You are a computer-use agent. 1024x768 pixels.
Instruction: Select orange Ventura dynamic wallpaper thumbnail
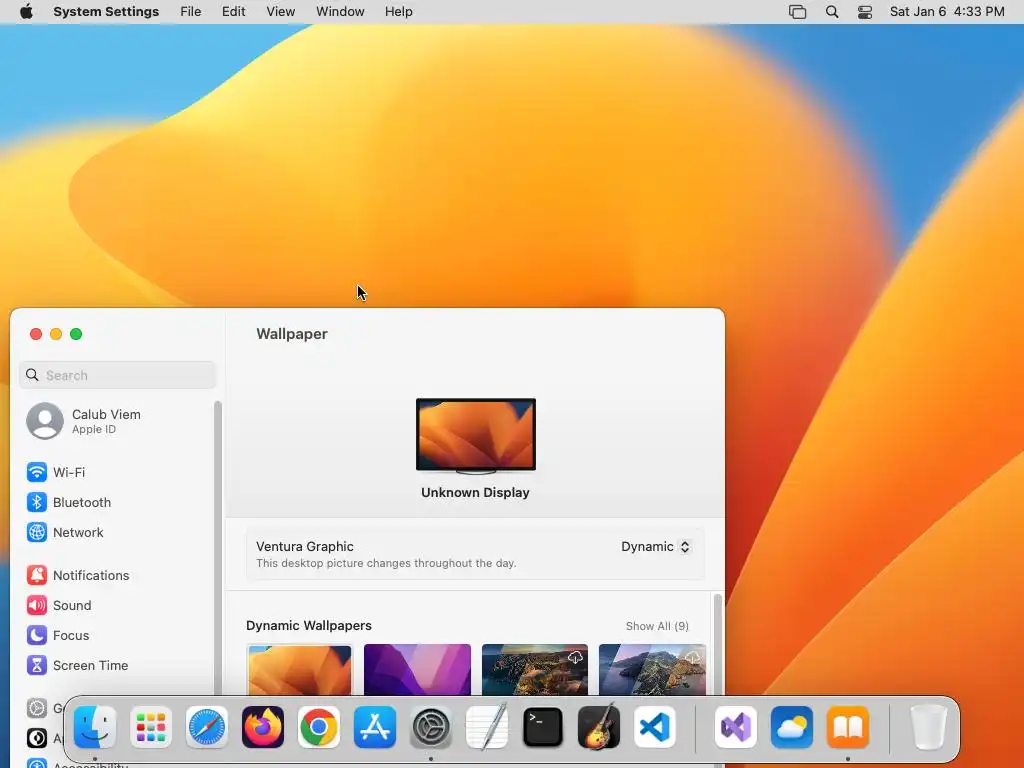tap(300, 669)
